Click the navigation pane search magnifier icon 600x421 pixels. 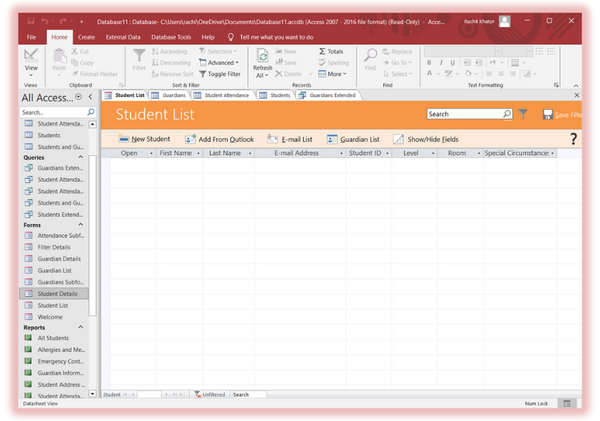click(x=91, y=112)
